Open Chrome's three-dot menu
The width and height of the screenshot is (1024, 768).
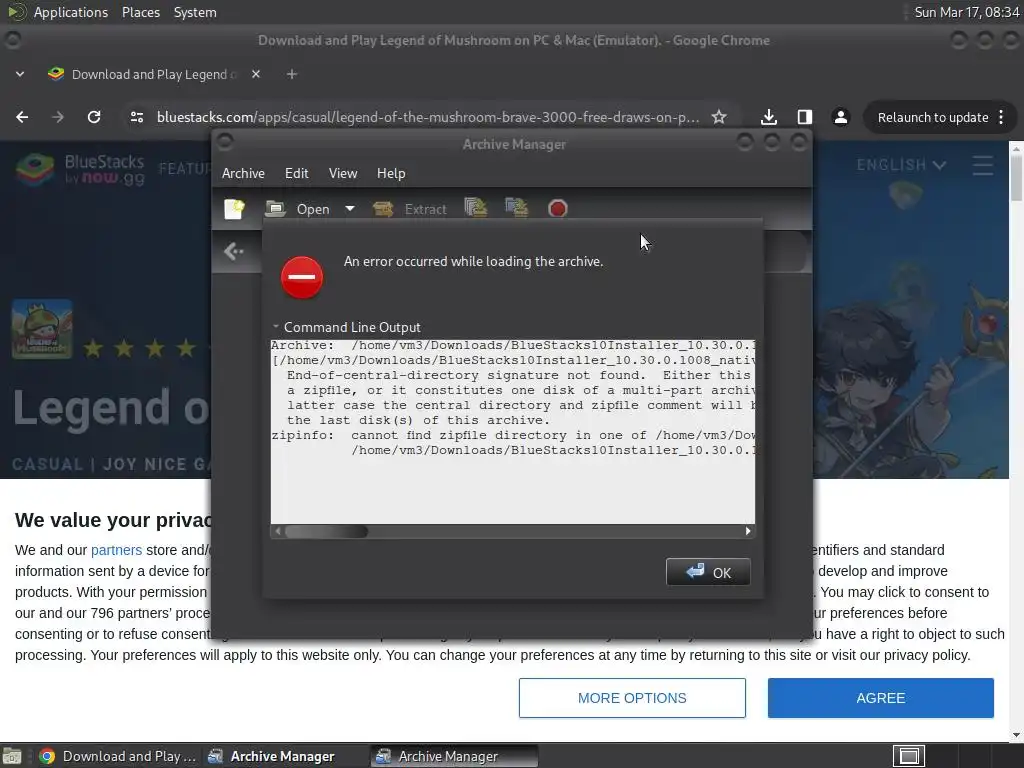tap(1002, 118)
